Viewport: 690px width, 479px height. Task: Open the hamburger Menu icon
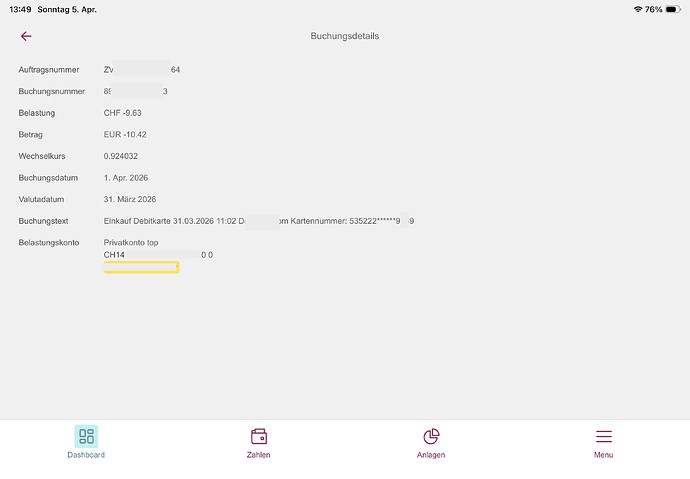[603, 436]
